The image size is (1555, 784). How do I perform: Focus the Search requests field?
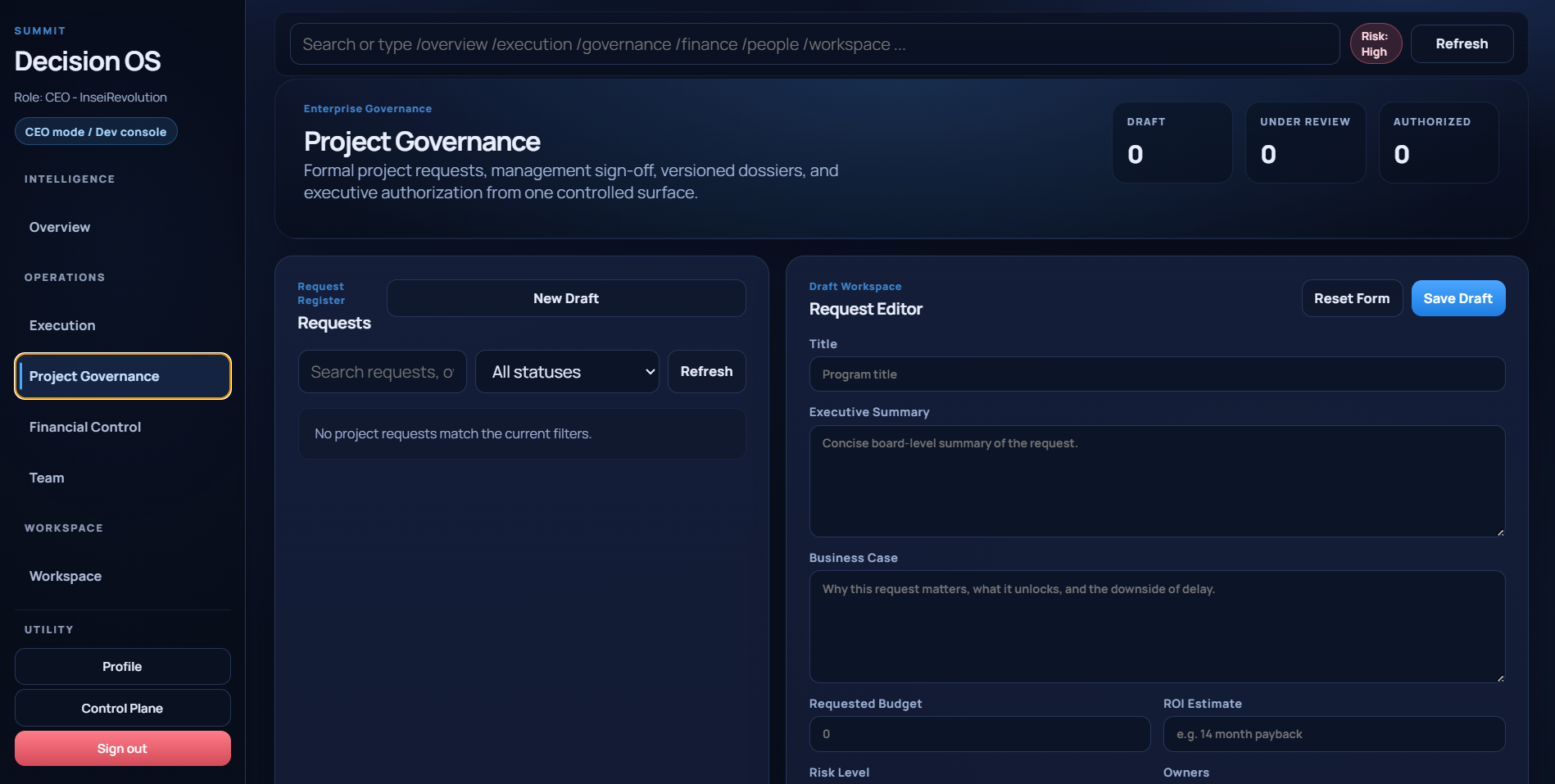(383, 372)
